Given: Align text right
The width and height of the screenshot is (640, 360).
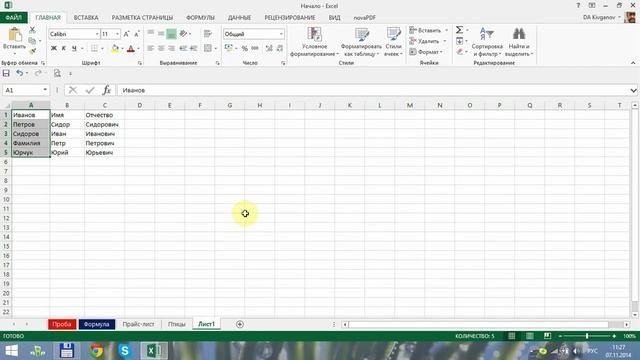Looking at the screenshot, I should click(171, 49).
